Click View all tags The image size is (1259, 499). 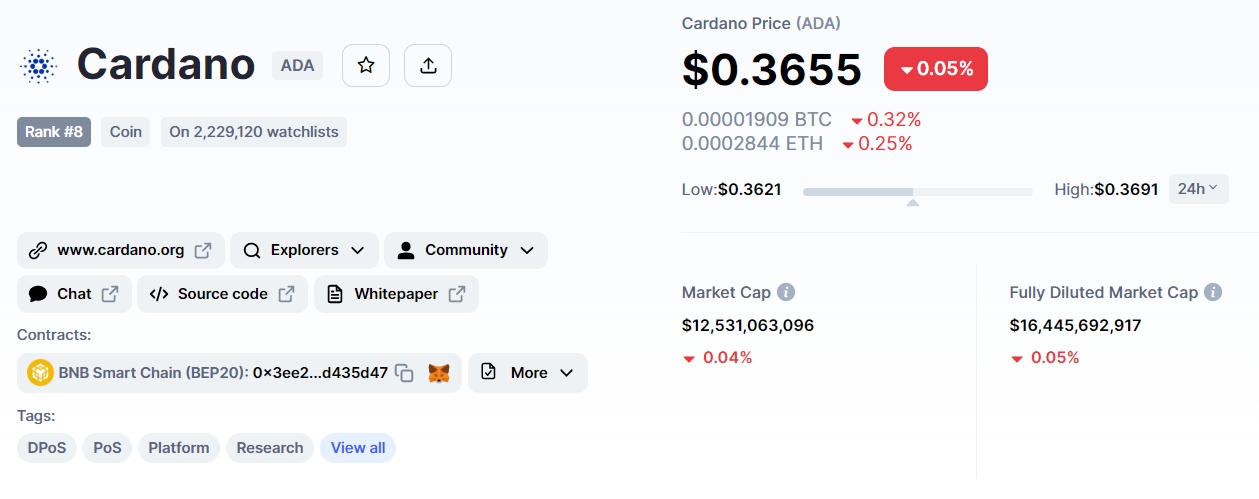point(358,448)
